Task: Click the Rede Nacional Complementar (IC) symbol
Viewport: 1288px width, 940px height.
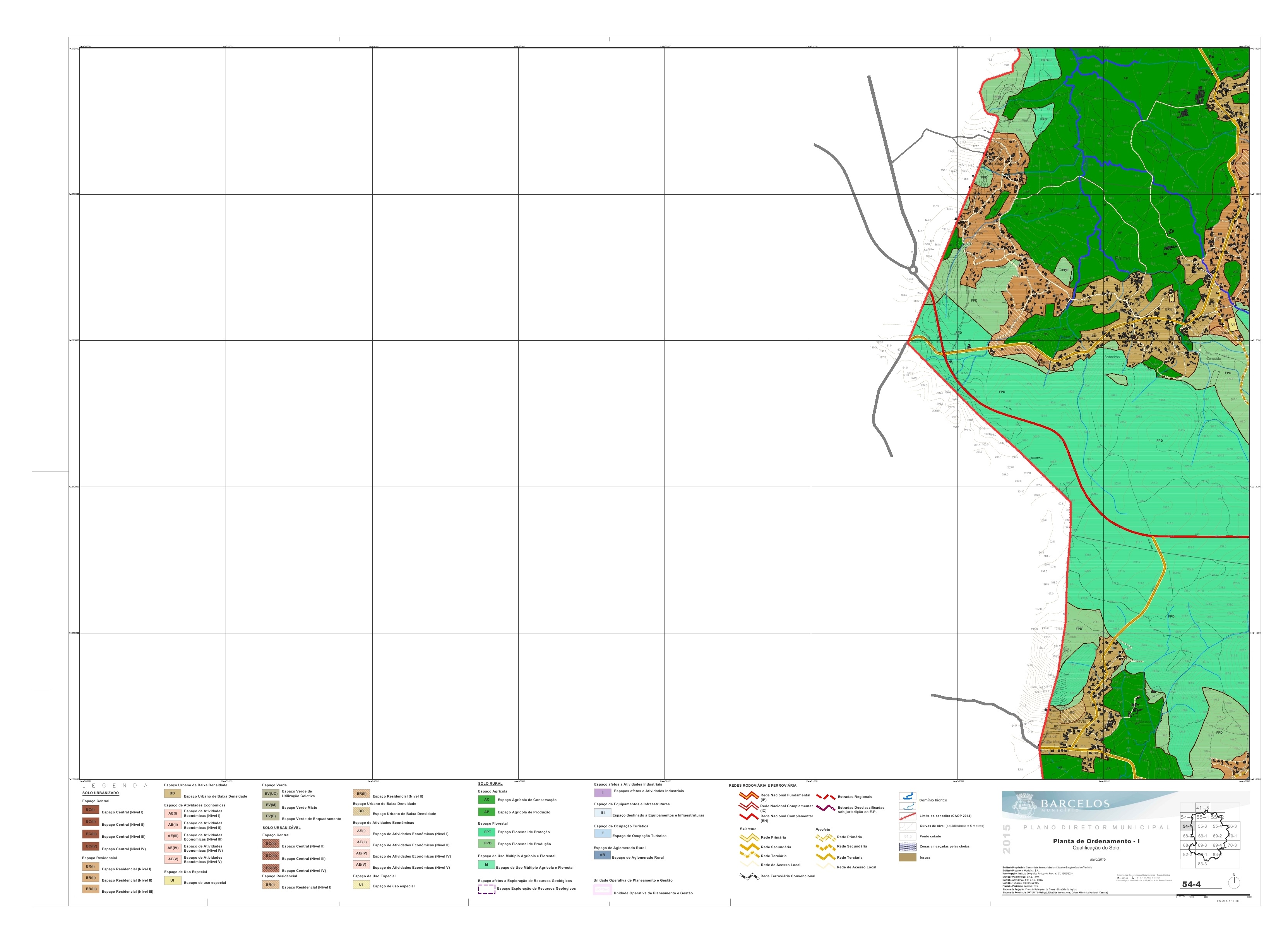Action: pyautogui.click(x=748, y=806)
